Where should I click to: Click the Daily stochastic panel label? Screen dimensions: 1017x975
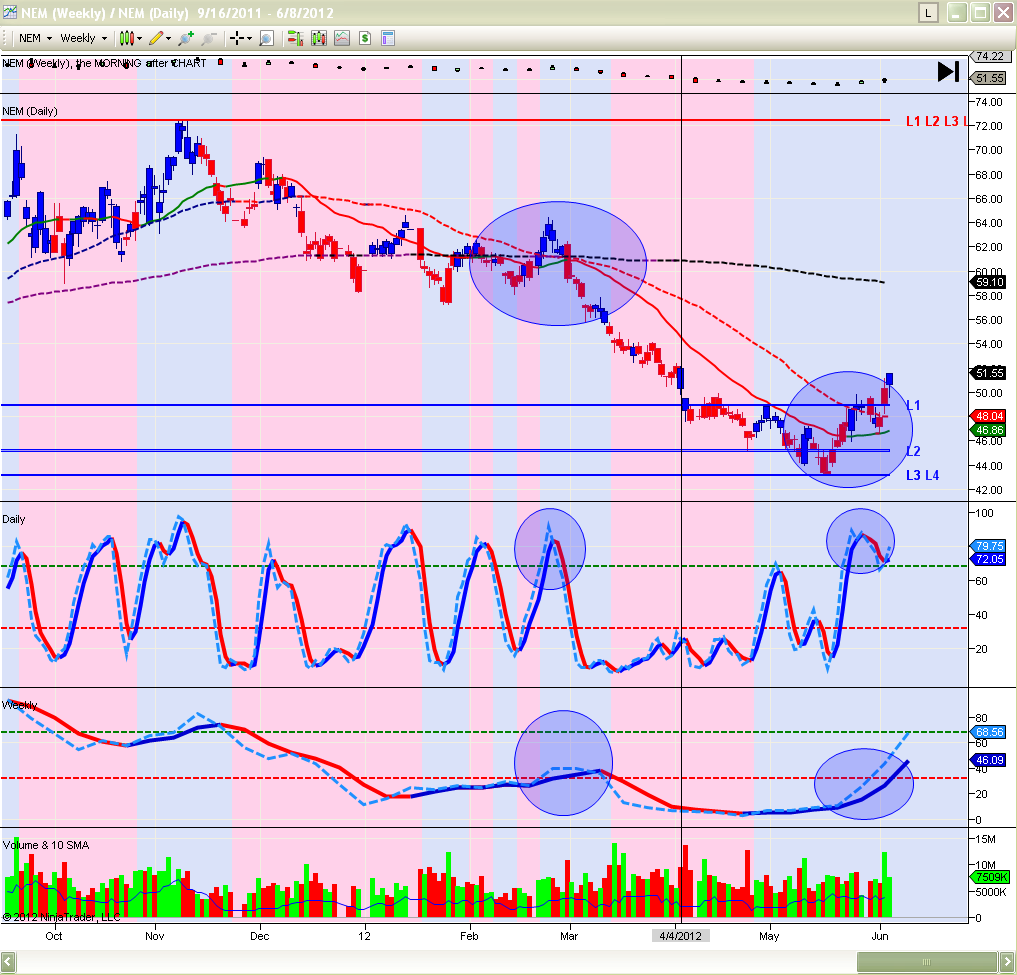[14, 519]
